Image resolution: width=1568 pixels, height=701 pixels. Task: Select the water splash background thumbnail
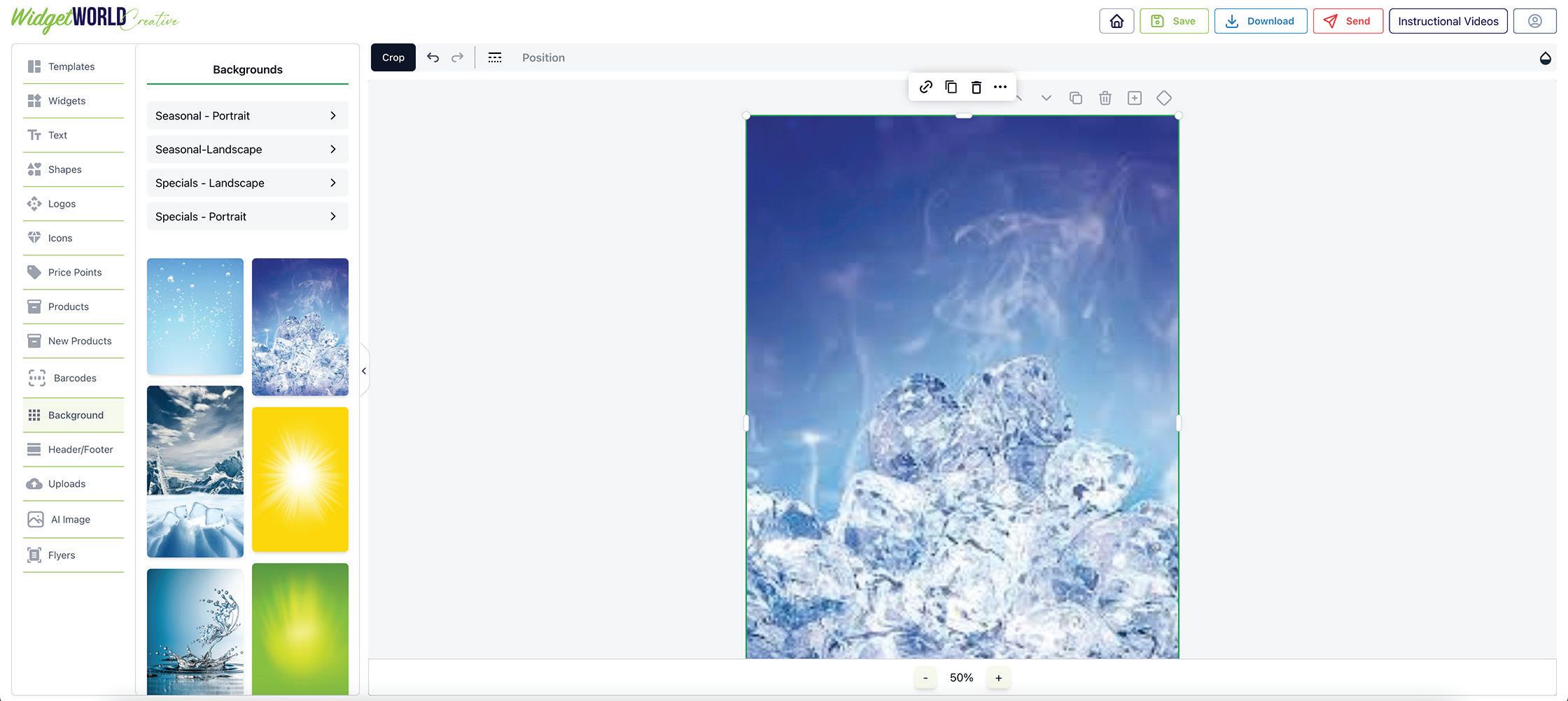[195, 632]
